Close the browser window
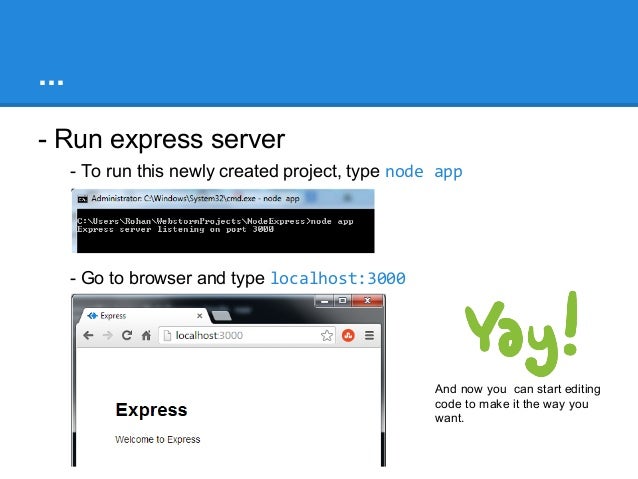This screenshot has height=479, width=638. tap(367, 301)
